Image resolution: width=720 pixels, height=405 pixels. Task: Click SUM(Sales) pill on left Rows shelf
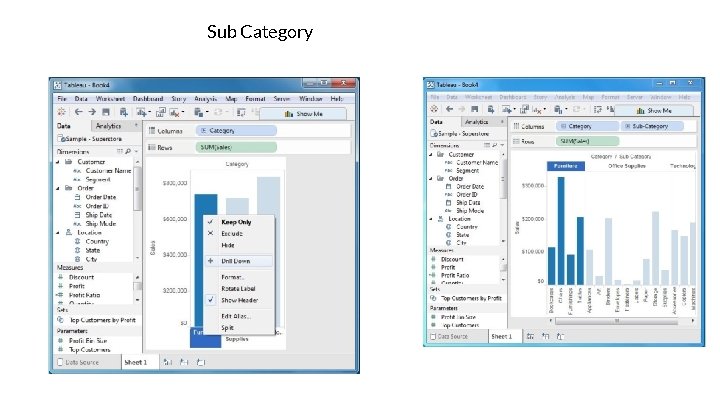click(x=236, y=147)
